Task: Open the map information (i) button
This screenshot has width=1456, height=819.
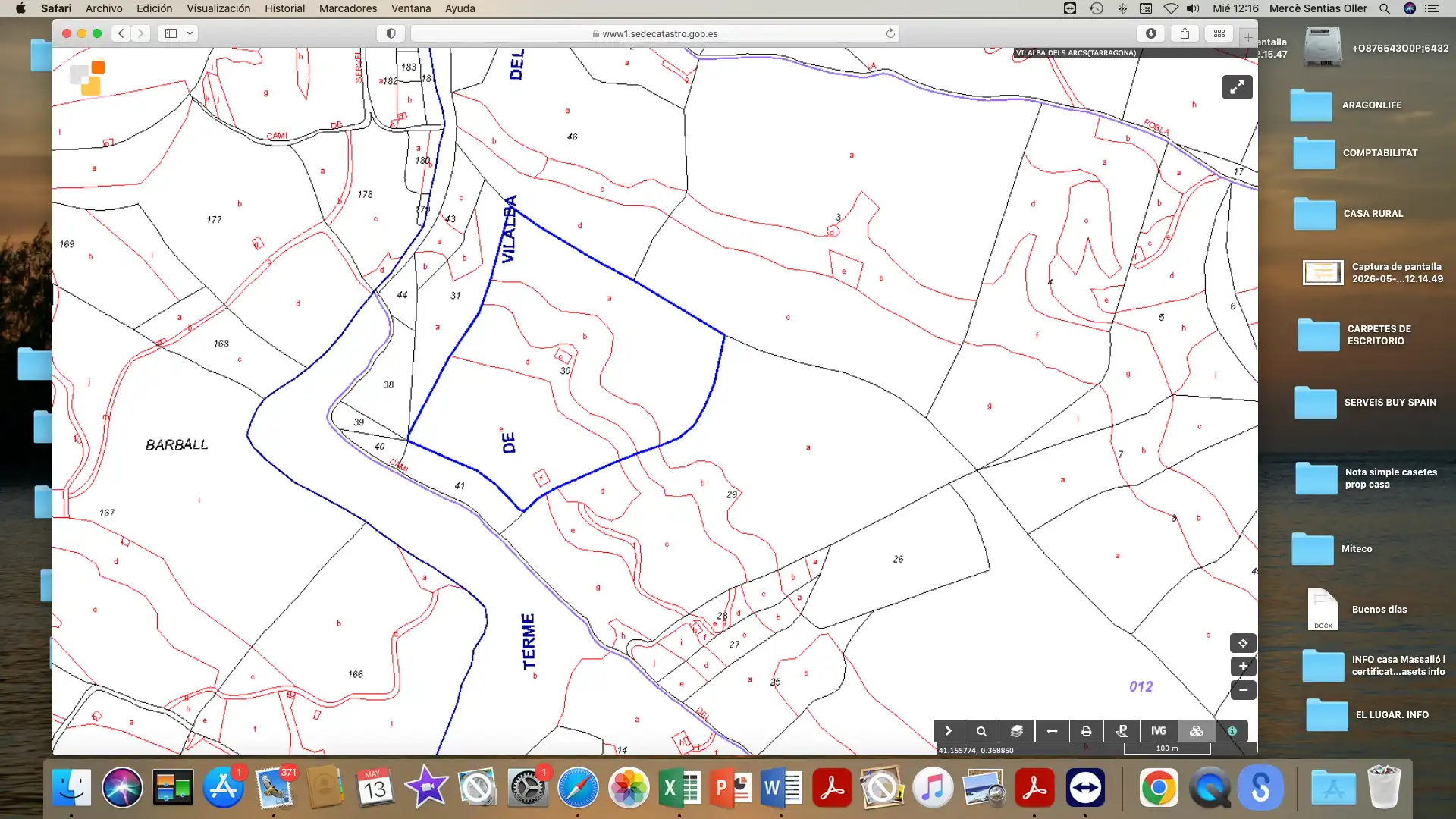Action: tap(1232, 731)
